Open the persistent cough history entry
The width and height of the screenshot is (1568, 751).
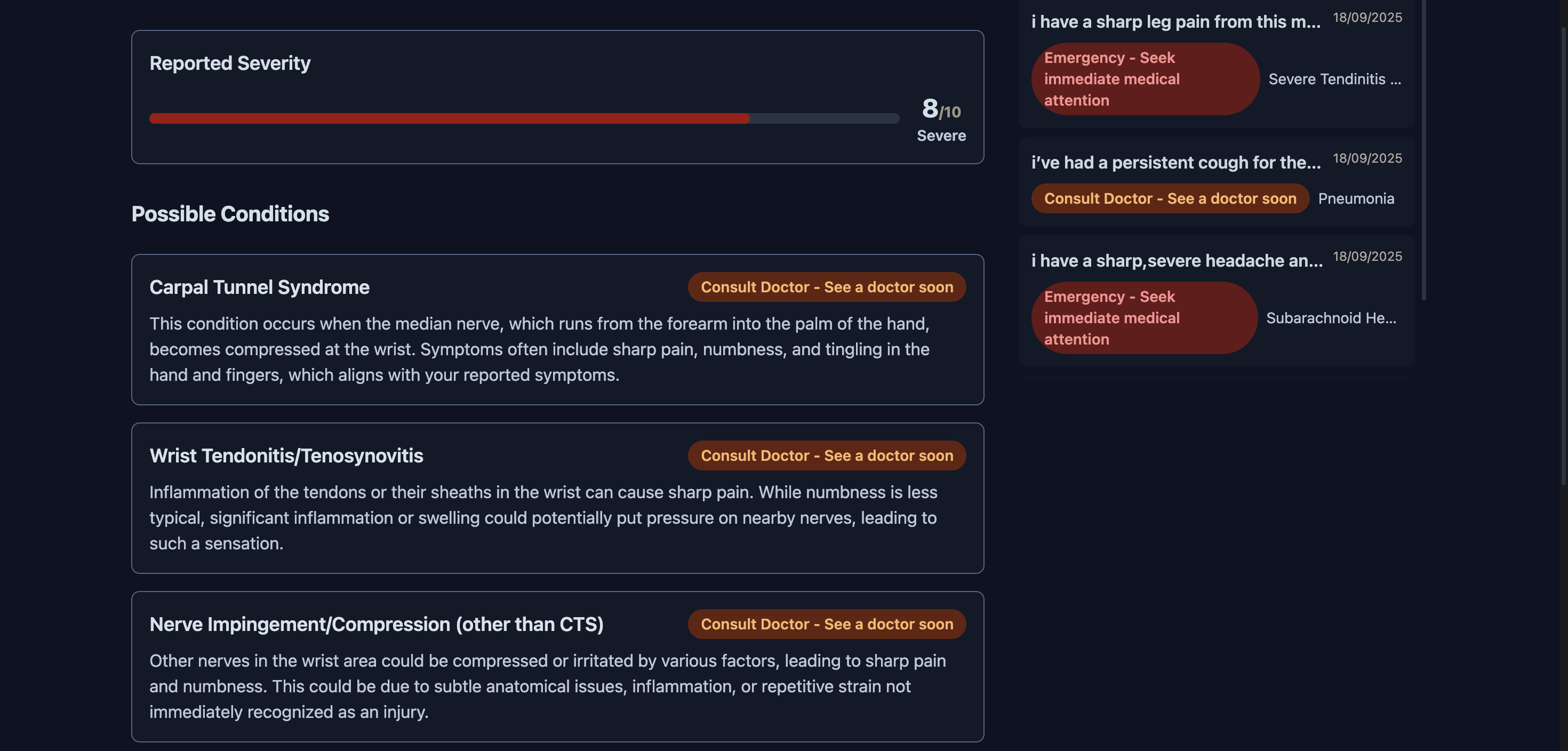coord(1175,163)
